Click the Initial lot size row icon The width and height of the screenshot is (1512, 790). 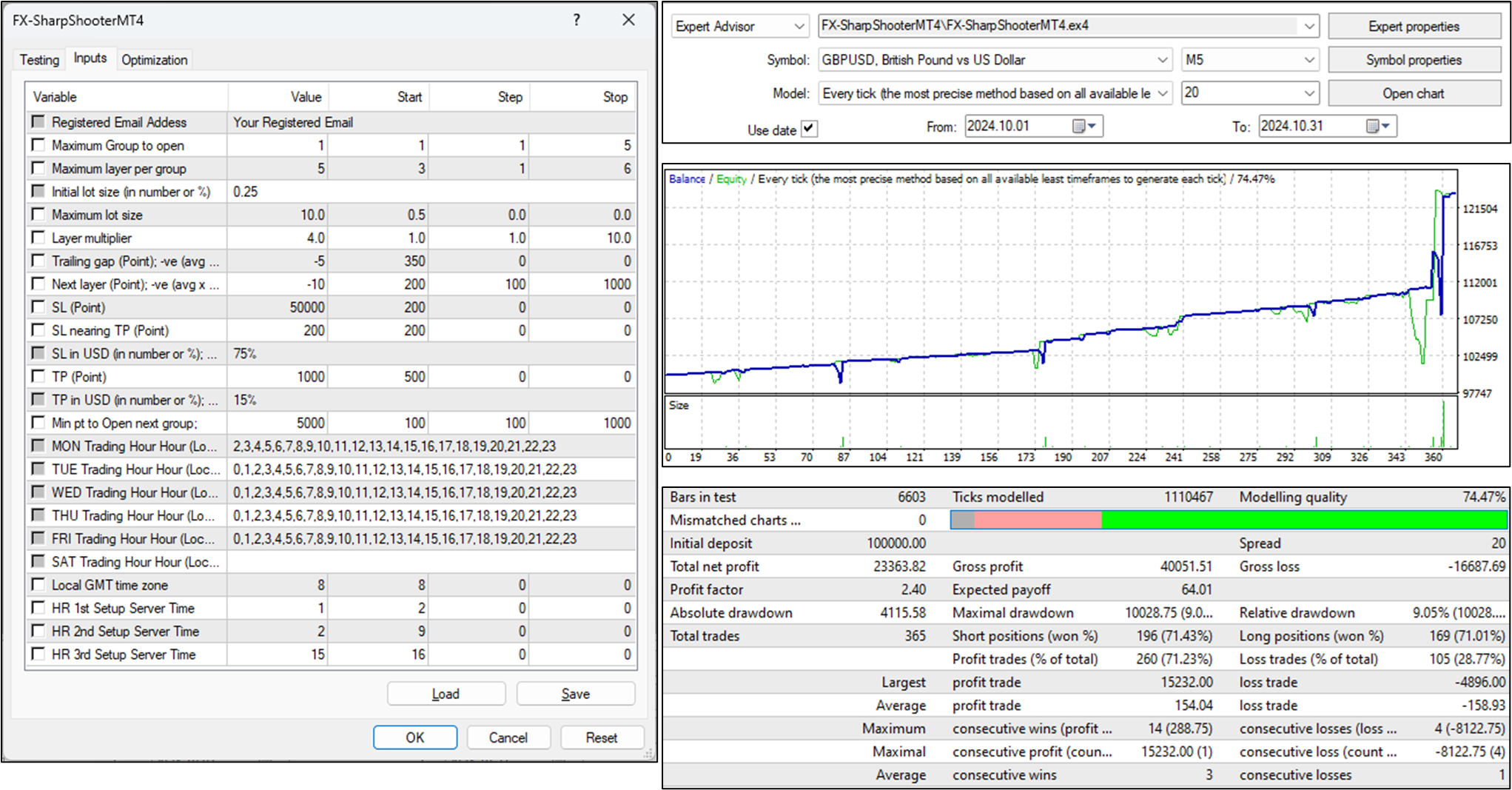[38, 192]
